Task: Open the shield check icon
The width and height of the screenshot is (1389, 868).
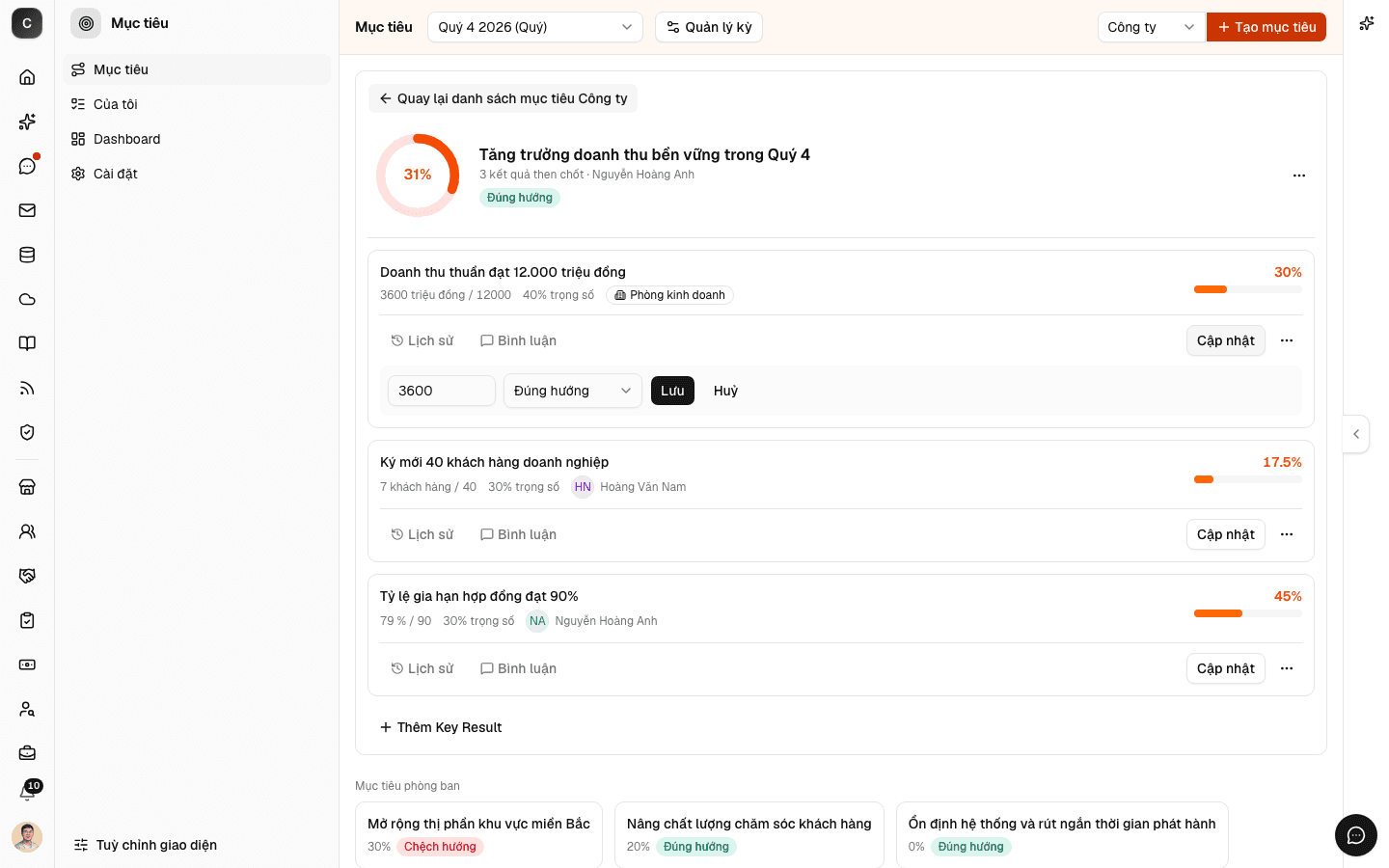Action: click(x=27, y=432)
